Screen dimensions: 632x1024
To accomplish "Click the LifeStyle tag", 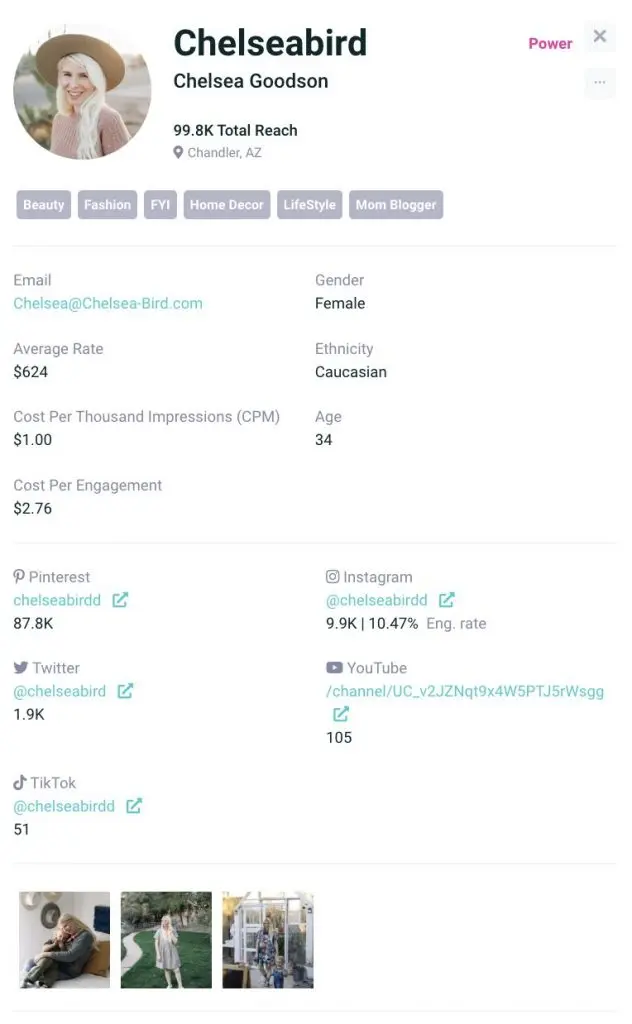I will [309, 205].
